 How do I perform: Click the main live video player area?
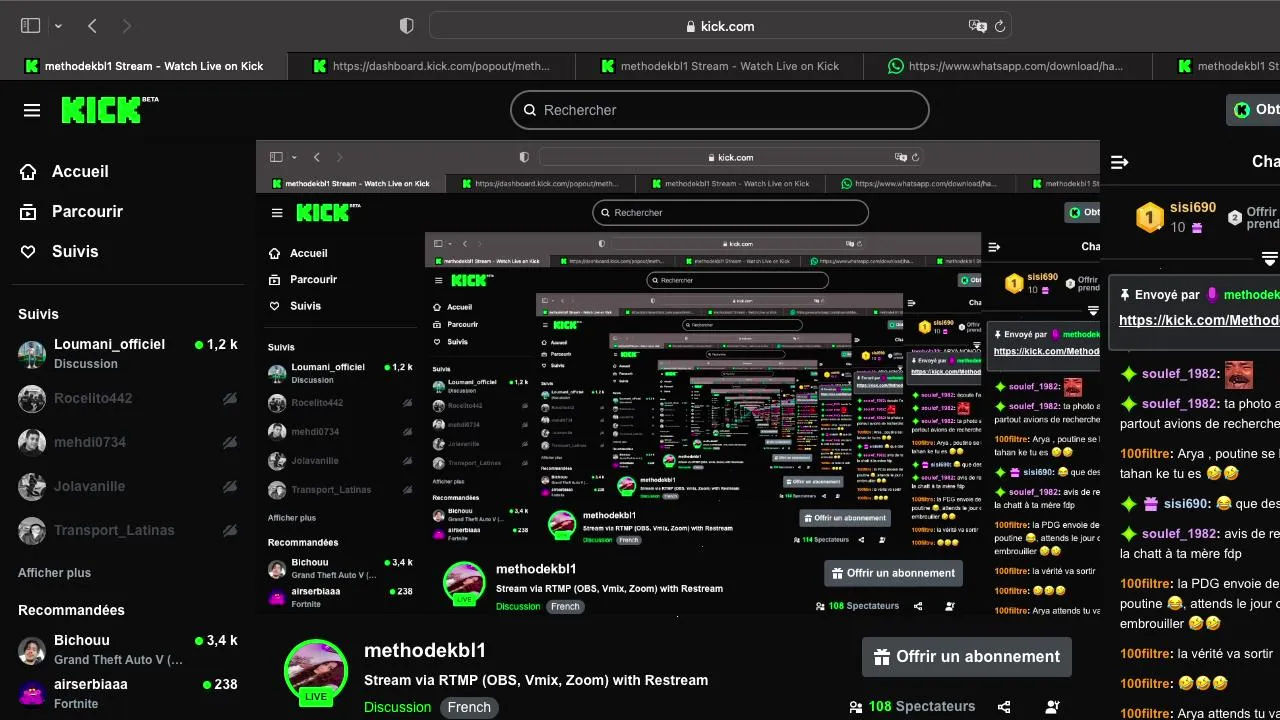pos(678,379)
